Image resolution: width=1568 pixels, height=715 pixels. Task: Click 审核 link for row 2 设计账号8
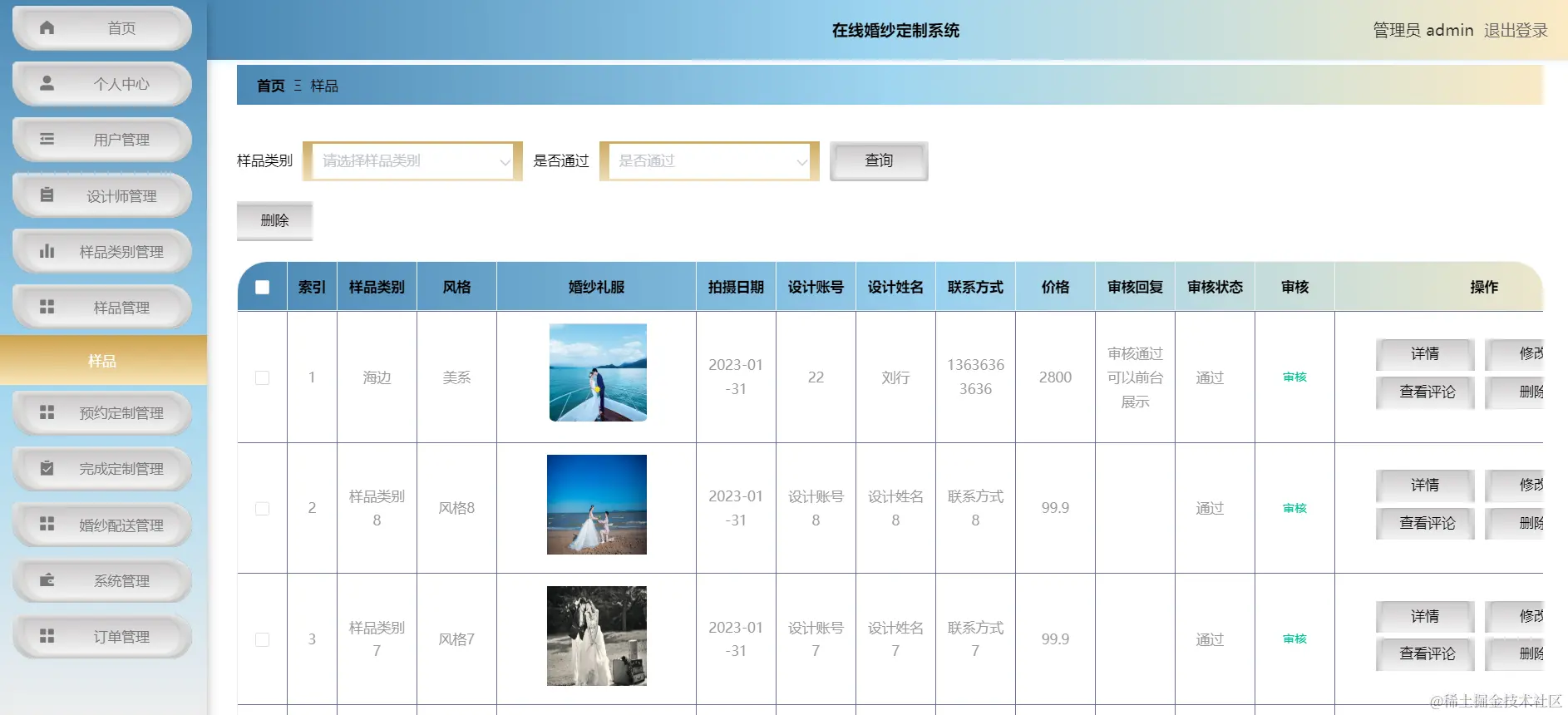1294,508
